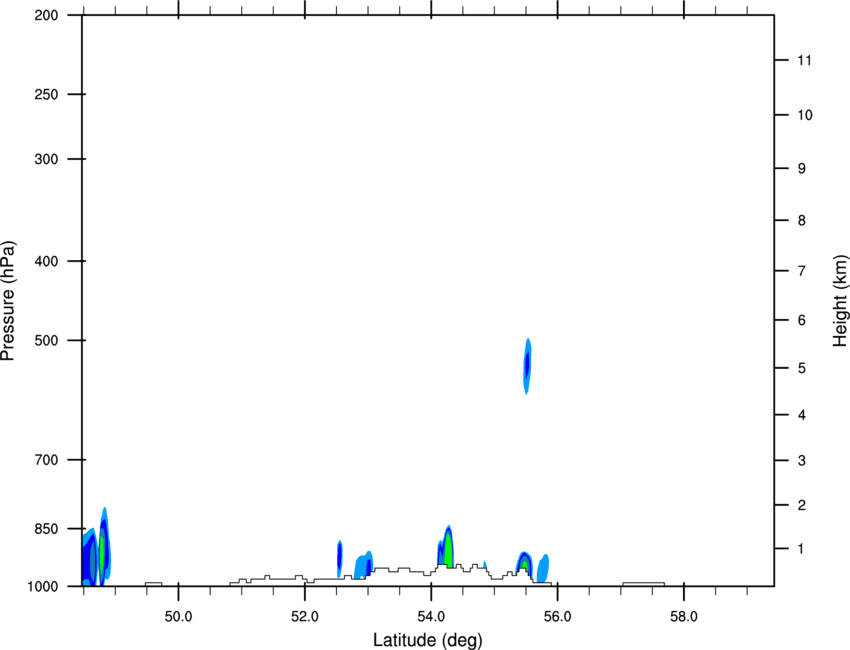
Task: Pick the 11 km height label
Action: (804, 60)
